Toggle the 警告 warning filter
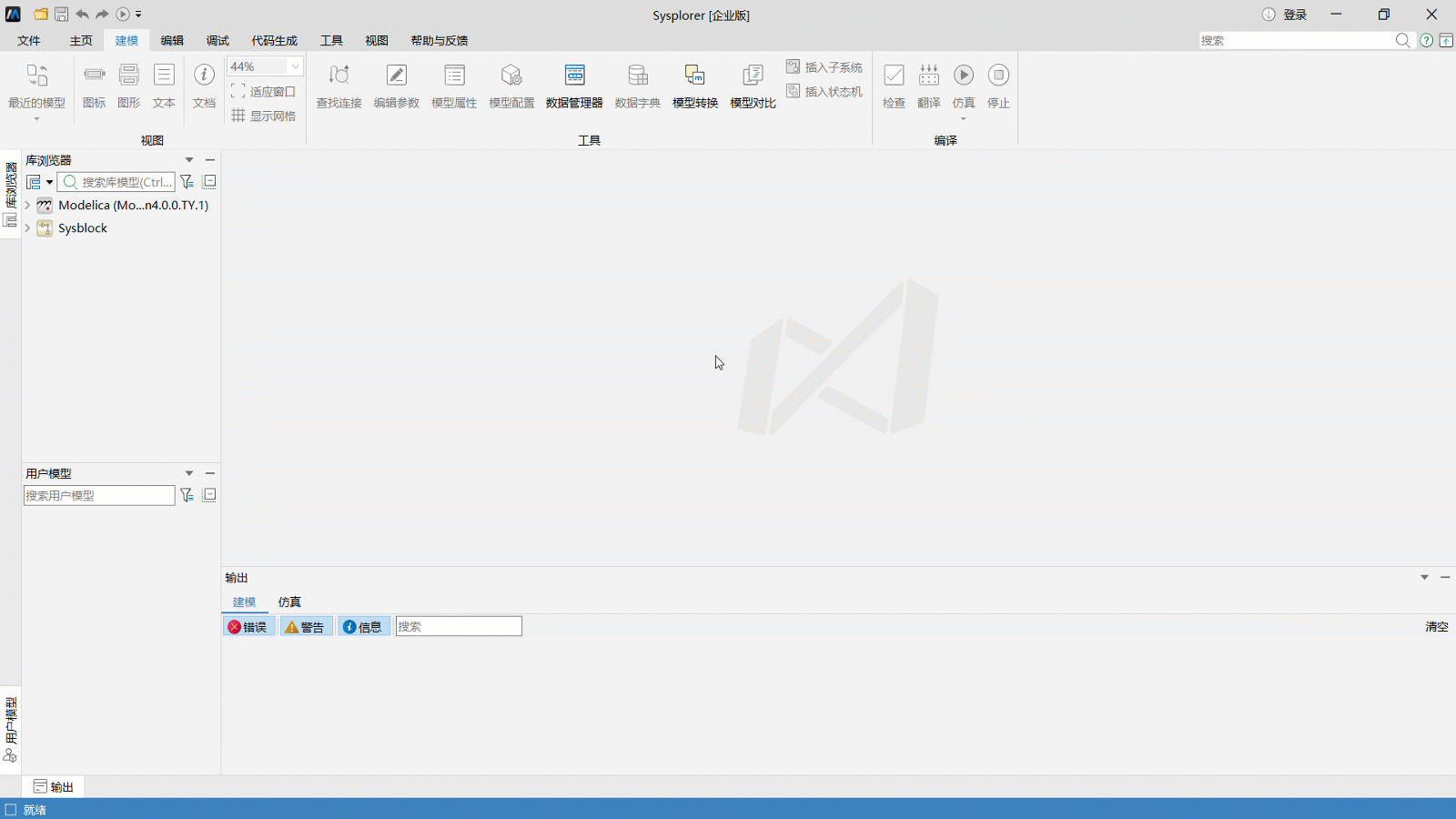This screenshot has width=1456, height=819. pyautogui.click(x=305, y=626)
